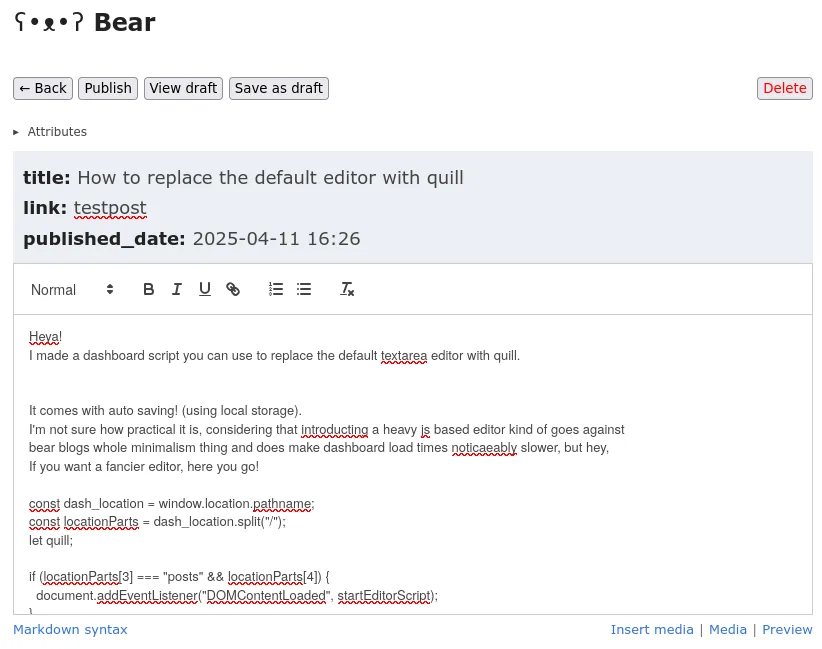Publish the post
The image size is (822, 649).
108,88
